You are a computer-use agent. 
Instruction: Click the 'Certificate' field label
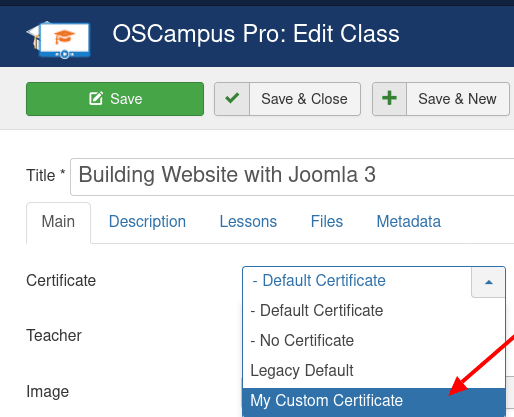61,281
